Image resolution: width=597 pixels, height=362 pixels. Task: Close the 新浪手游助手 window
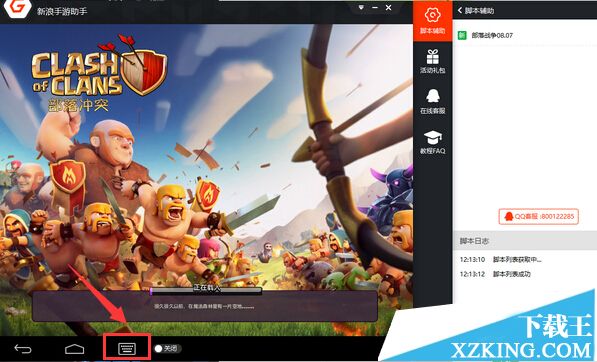point(388,7)
